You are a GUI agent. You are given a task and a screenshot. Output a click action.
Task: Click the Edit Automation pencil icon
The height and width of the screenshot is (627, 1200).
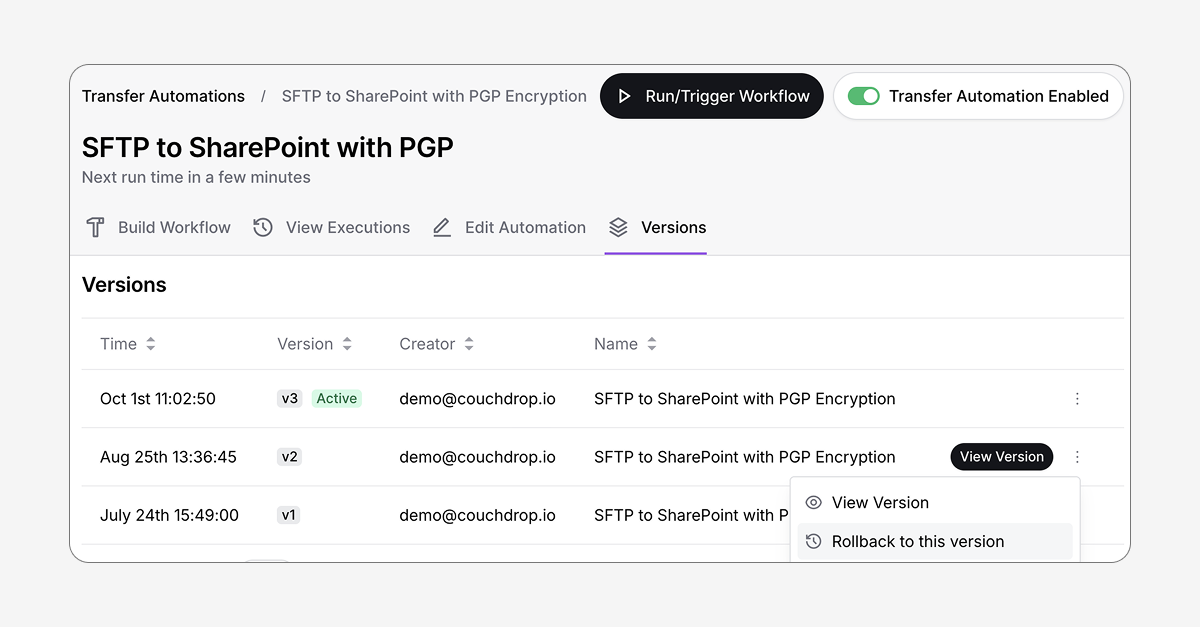442,228
